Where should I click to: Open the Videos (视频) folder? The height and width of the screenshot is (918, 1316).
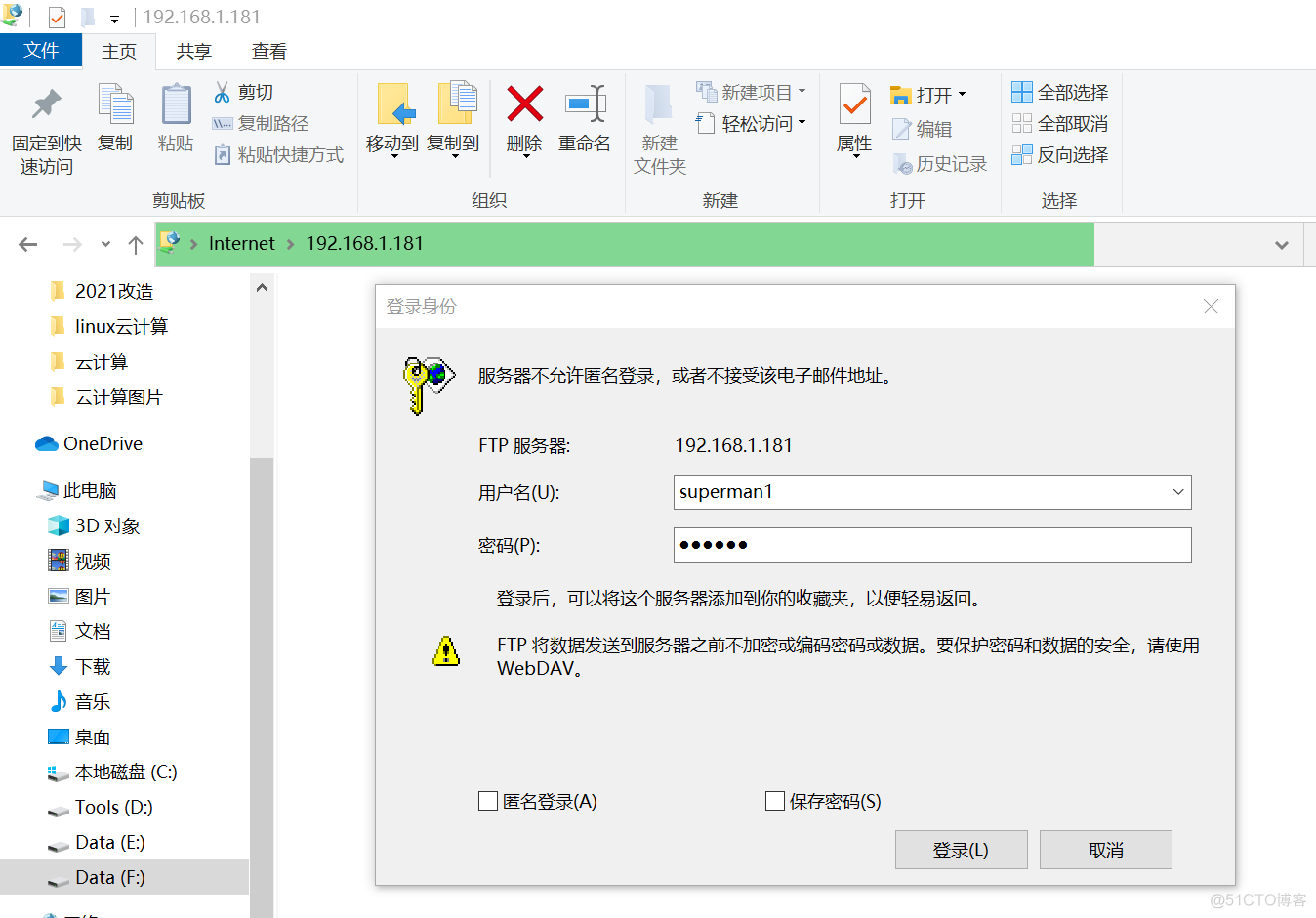tap(80, 561)
